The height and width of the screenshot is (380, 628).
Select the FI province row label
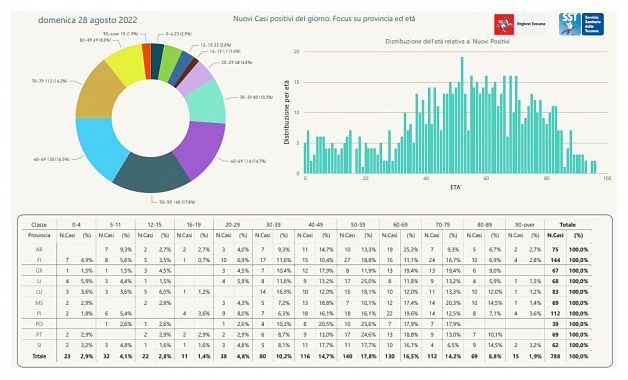39,260
